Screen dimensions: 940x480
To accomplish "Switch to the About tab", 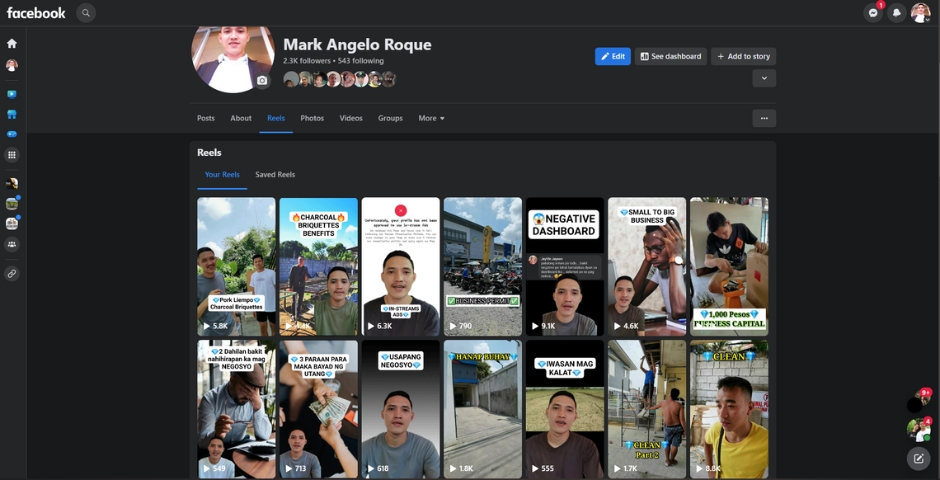I will [x=241, y=118].
